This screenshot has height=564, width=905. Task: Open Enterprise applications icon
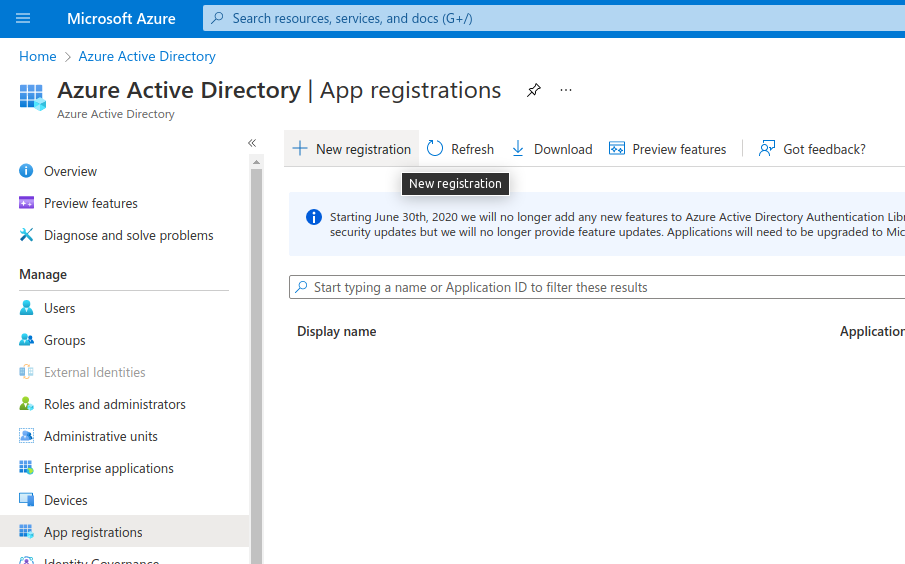coord(27,468)
